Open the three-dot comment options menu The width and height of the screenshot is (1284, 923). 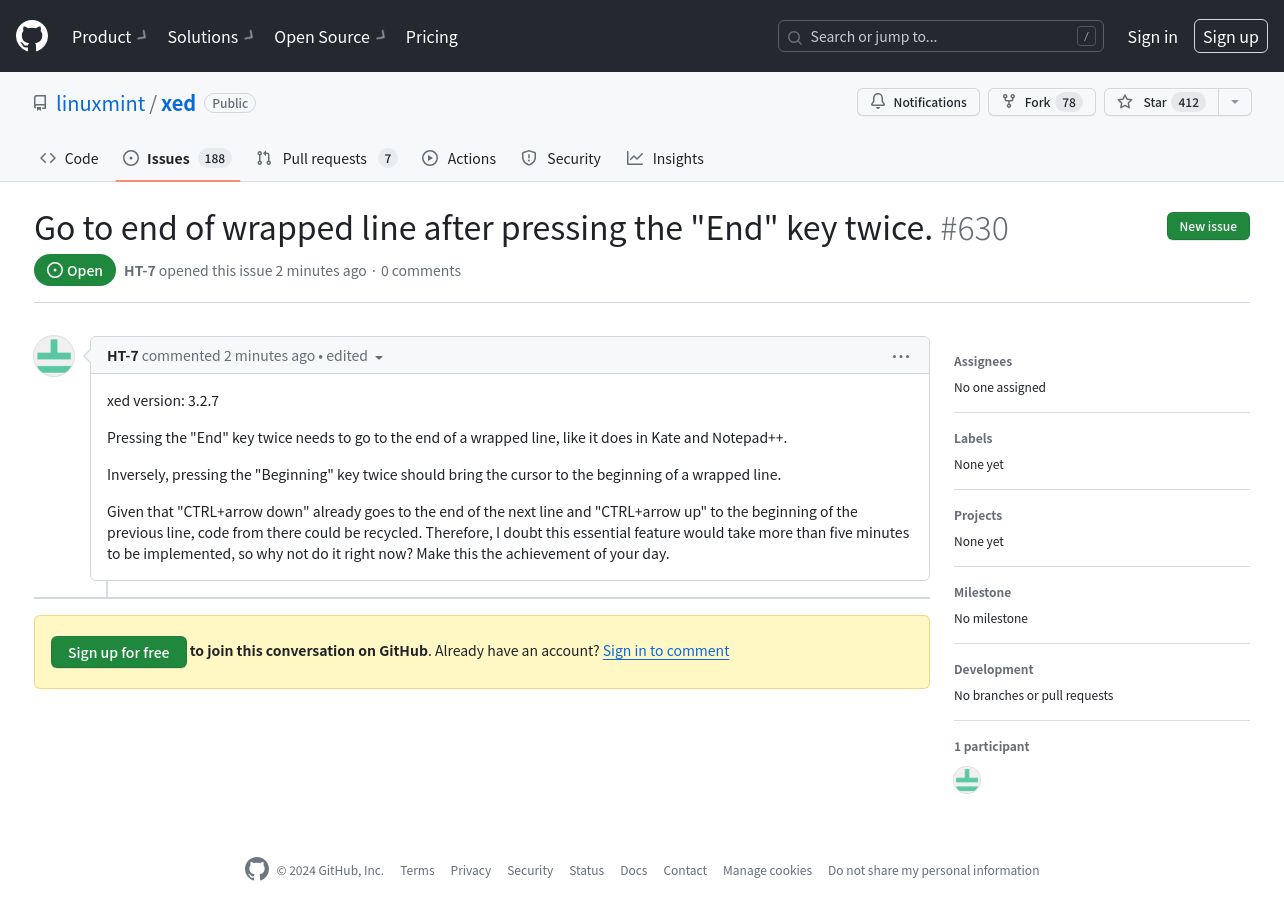coord(901,356)
